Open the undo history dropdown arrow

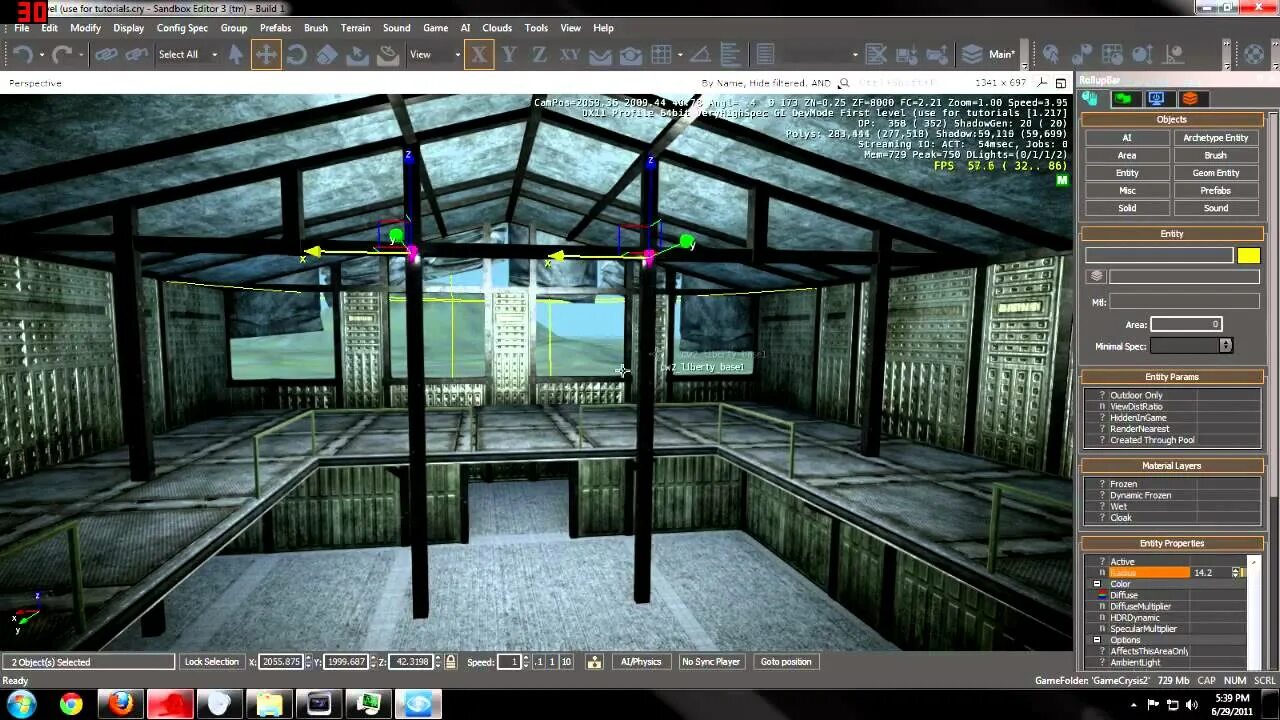coord(42,55)
